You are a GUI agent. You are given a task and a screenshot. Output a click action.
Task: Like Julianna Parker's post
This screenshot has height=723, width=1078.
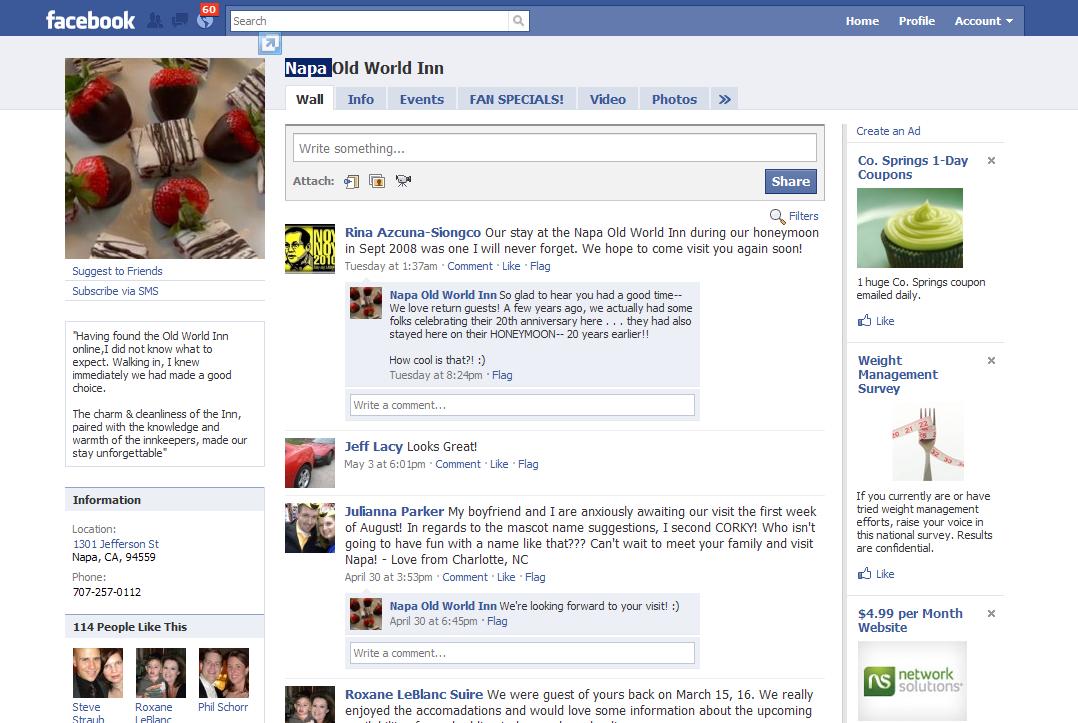(x=506, y=577)
